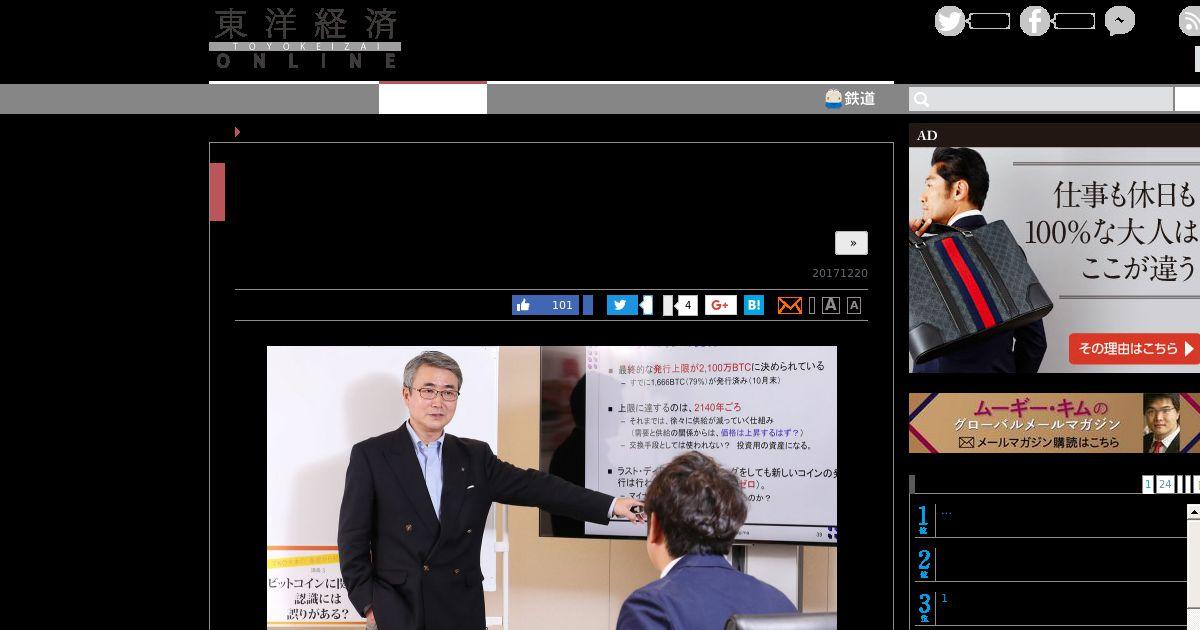1200x630 pixels.
Task: Click the Facebook icon in the header
Action: [x=1035, y=21]
